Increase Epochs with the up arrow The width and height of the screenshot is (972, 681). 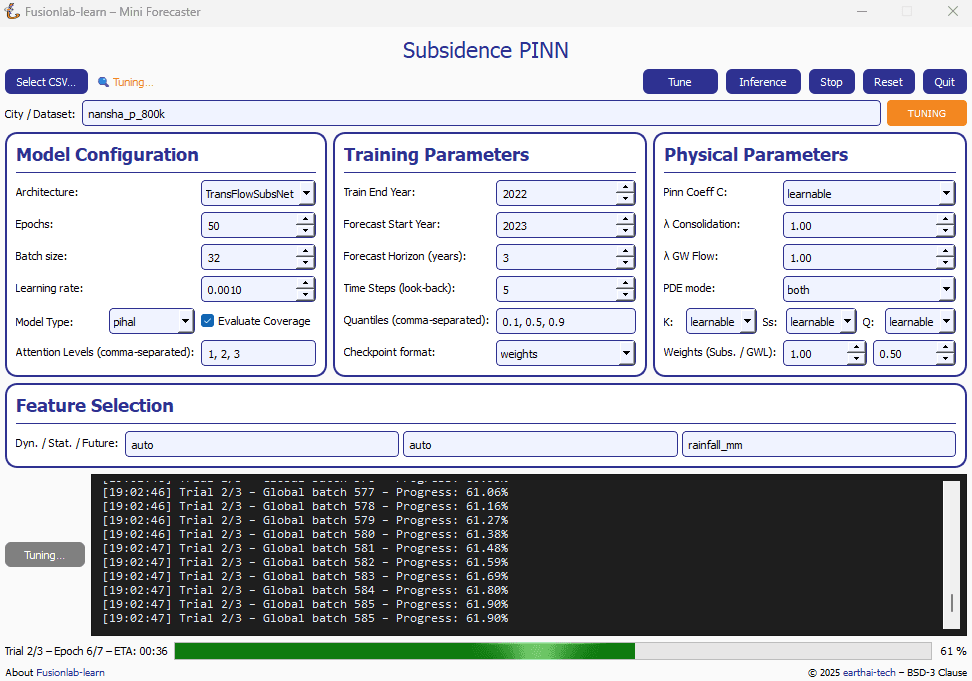(305, 219)
